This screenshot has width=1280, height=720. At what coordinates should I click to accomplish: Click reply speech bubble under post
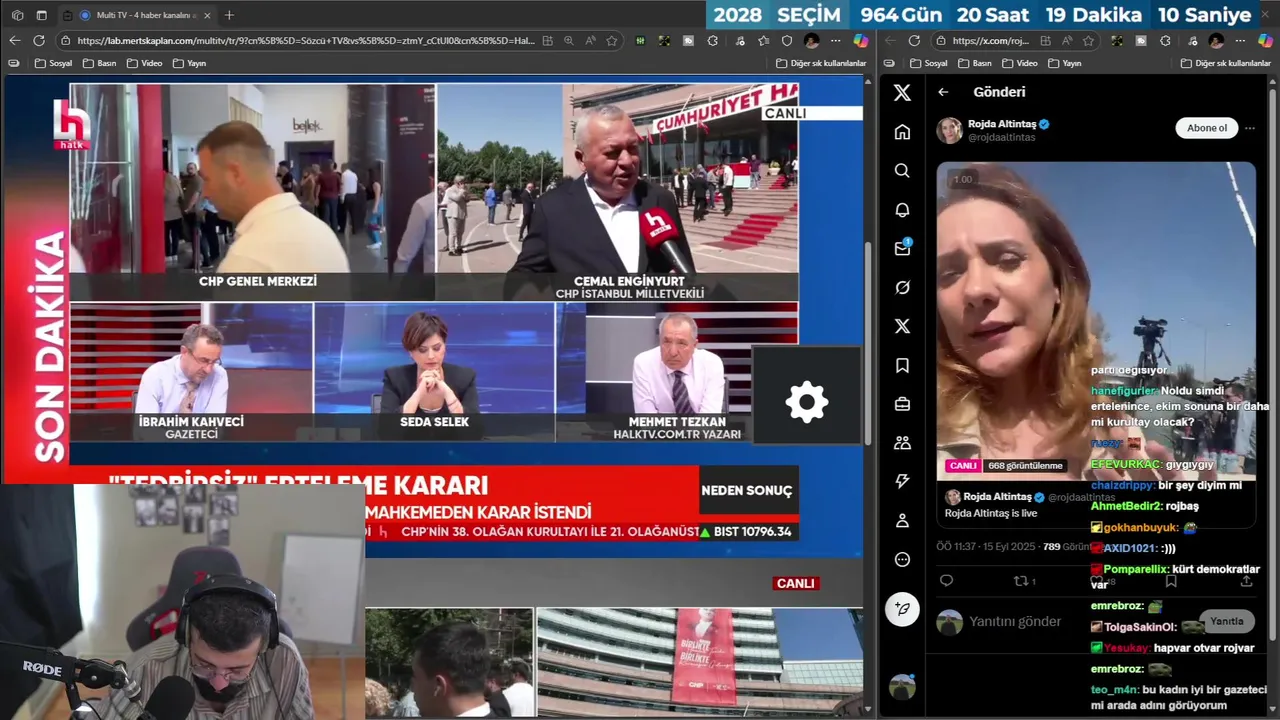(947, 581)
